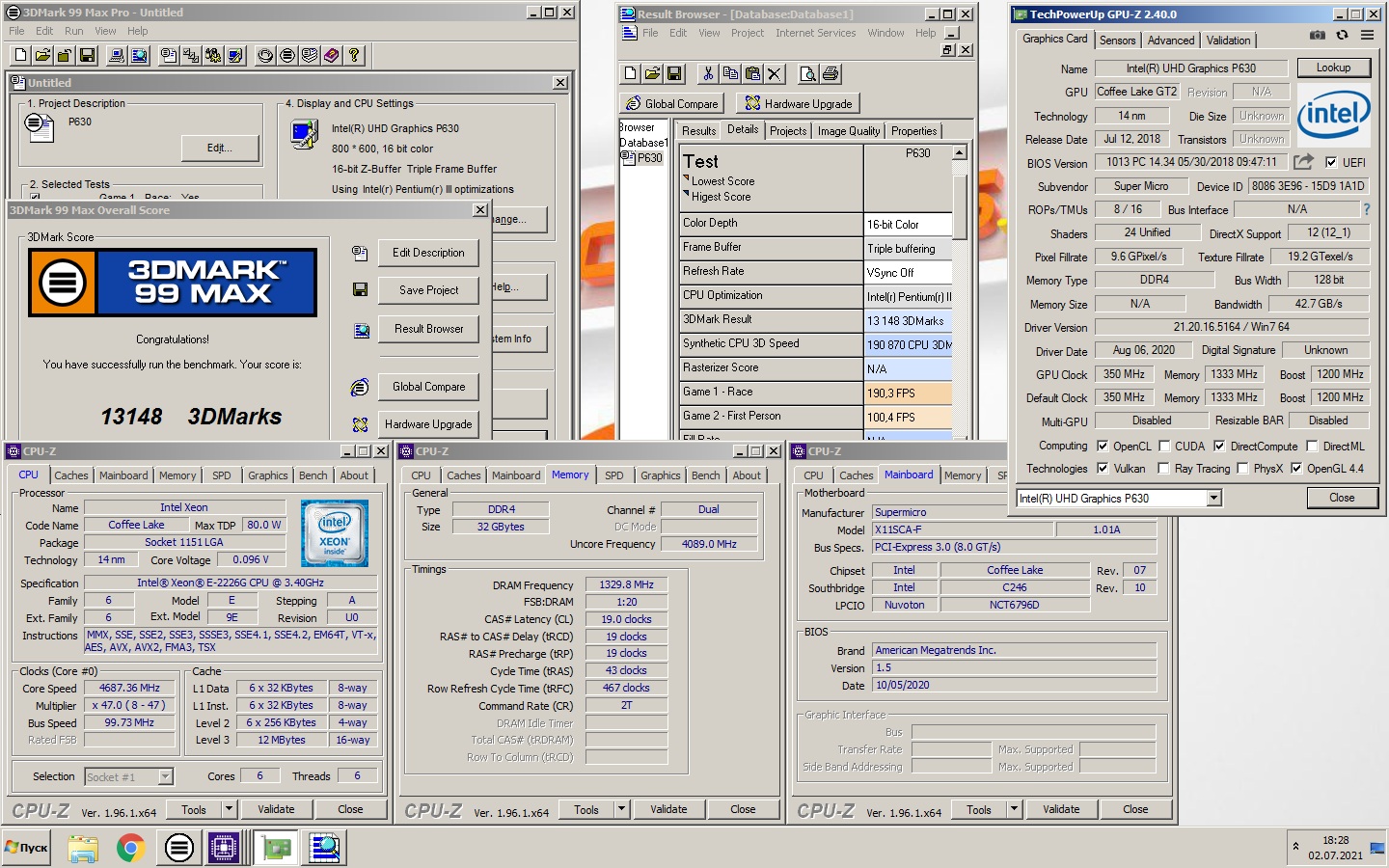Screen dimensions: 1389x868
Task: Toggle the Vulkan checkbox
Action: point(1103,469)
